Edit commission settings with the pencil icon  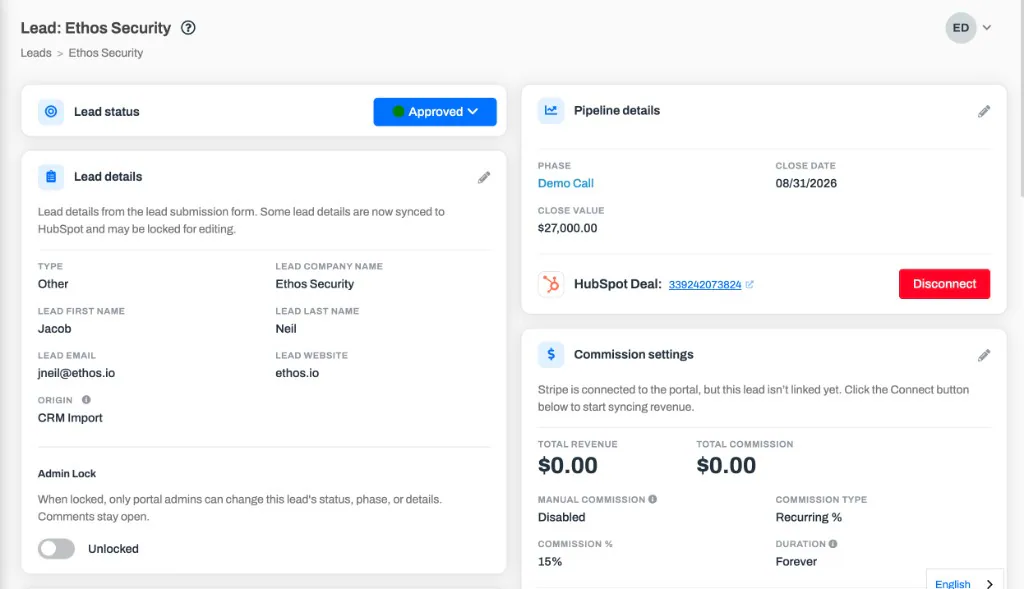coord(984,356)
